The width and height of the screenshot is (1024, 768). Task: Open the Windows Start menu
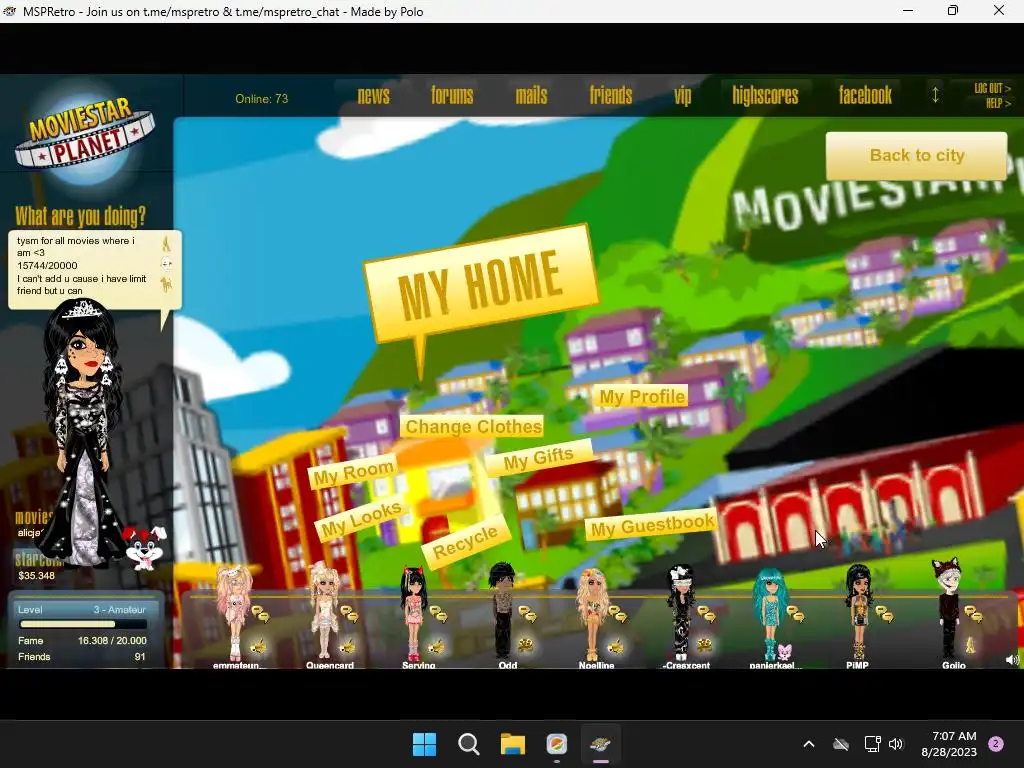pyautogui.click(x=424, y=744)
